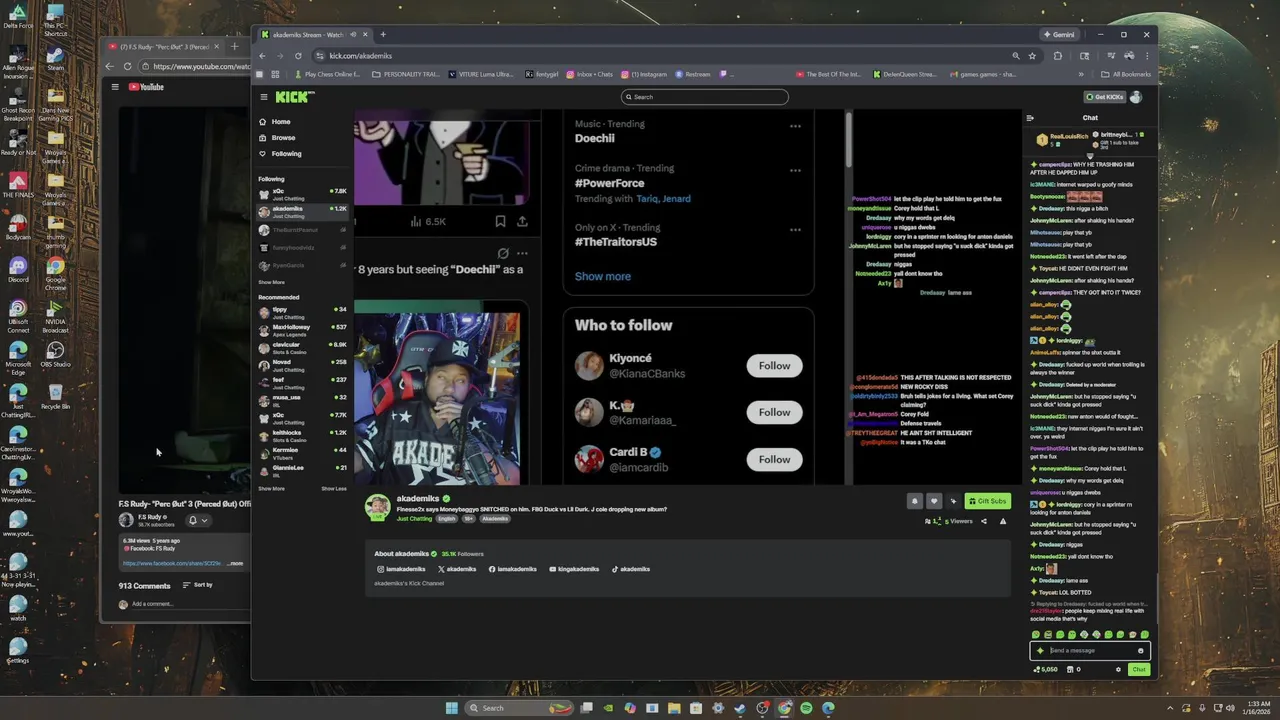Open a new Chrome tab
The image size is (1280, 720).
[382, 34]
